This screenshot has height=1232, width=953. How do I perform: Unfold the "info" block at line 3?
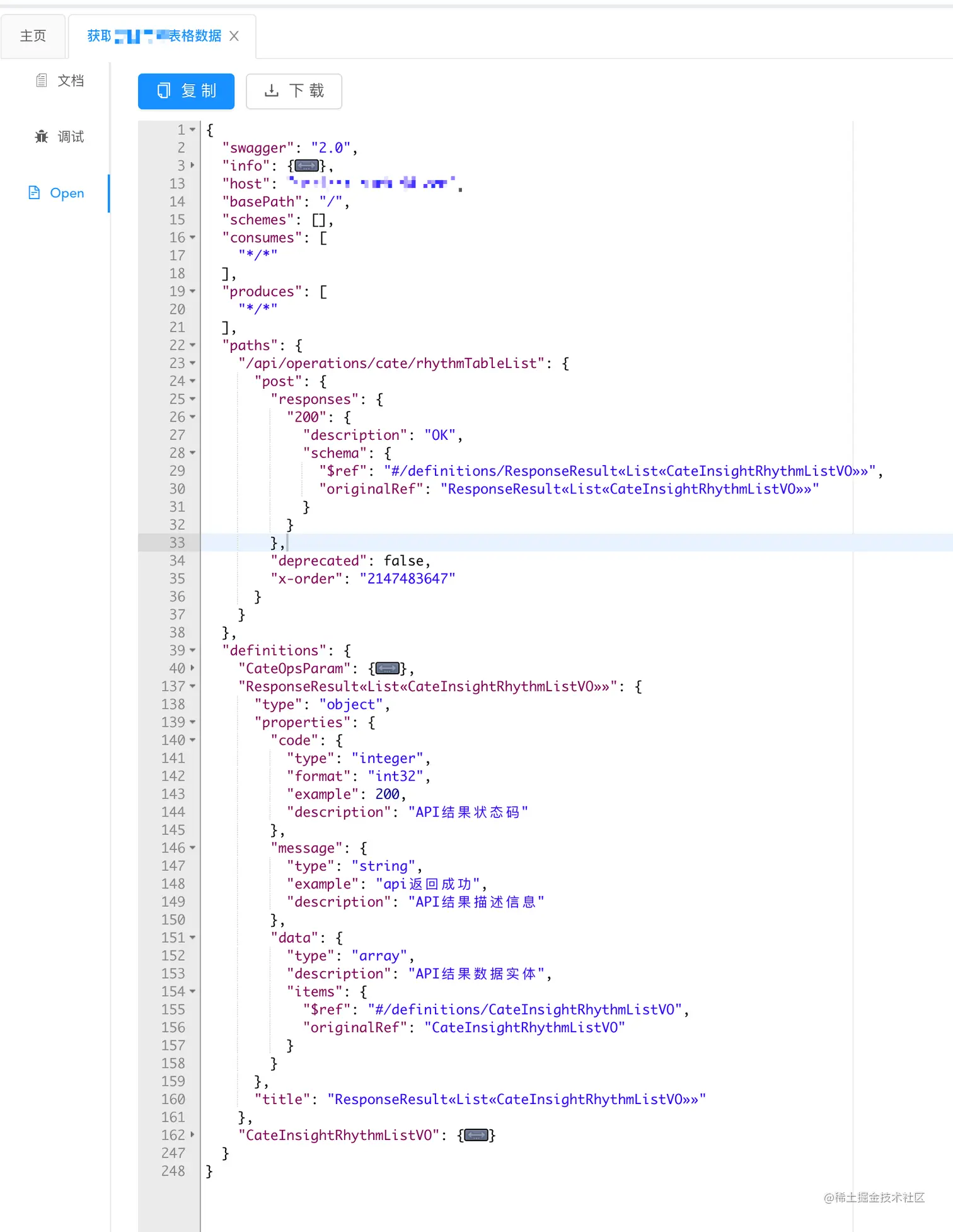(x=192, y=166)
